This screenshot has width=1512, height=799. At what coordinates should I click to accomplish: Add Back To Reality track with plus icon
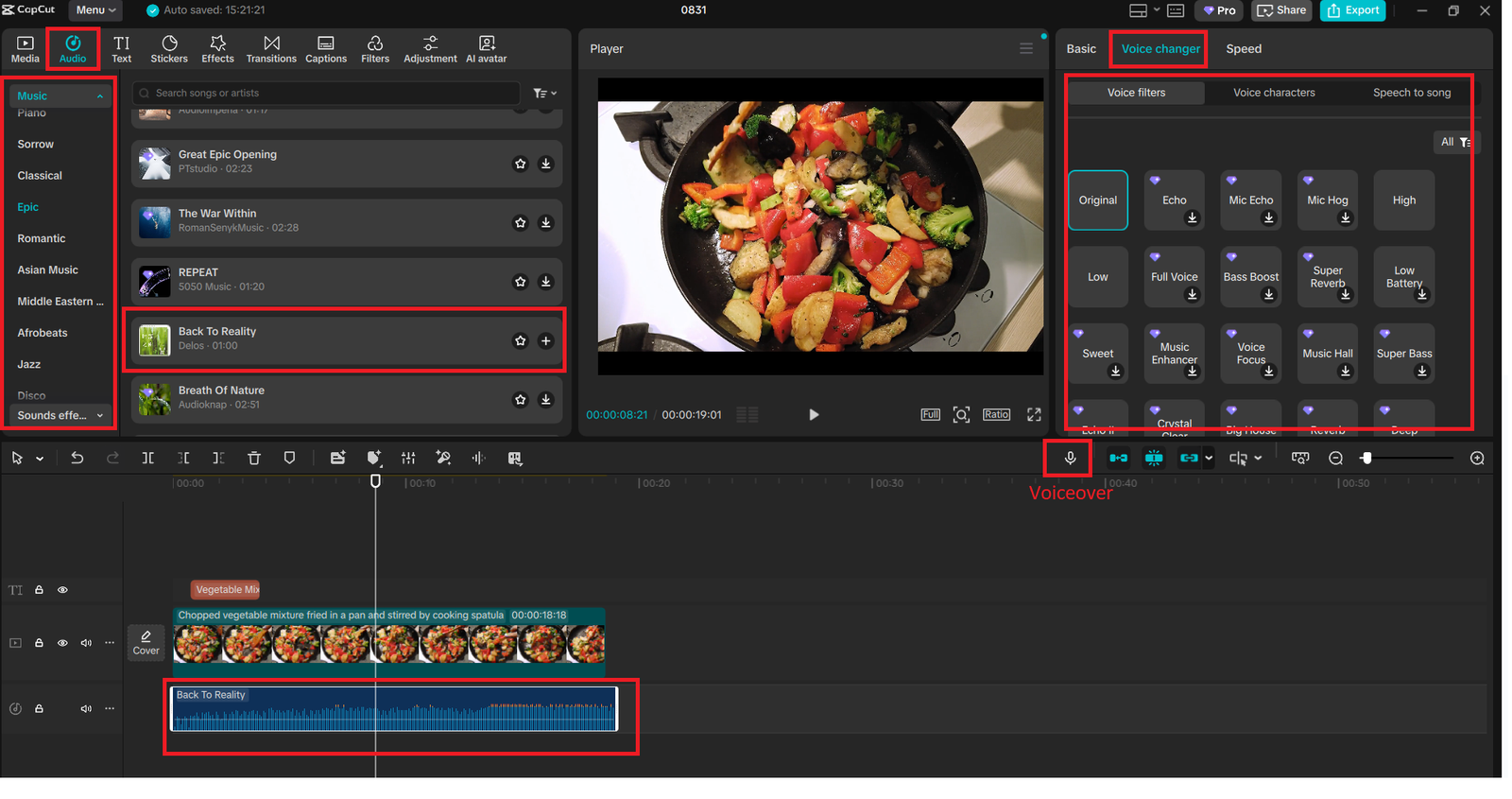pyautogui.click(x=545, y=340)
